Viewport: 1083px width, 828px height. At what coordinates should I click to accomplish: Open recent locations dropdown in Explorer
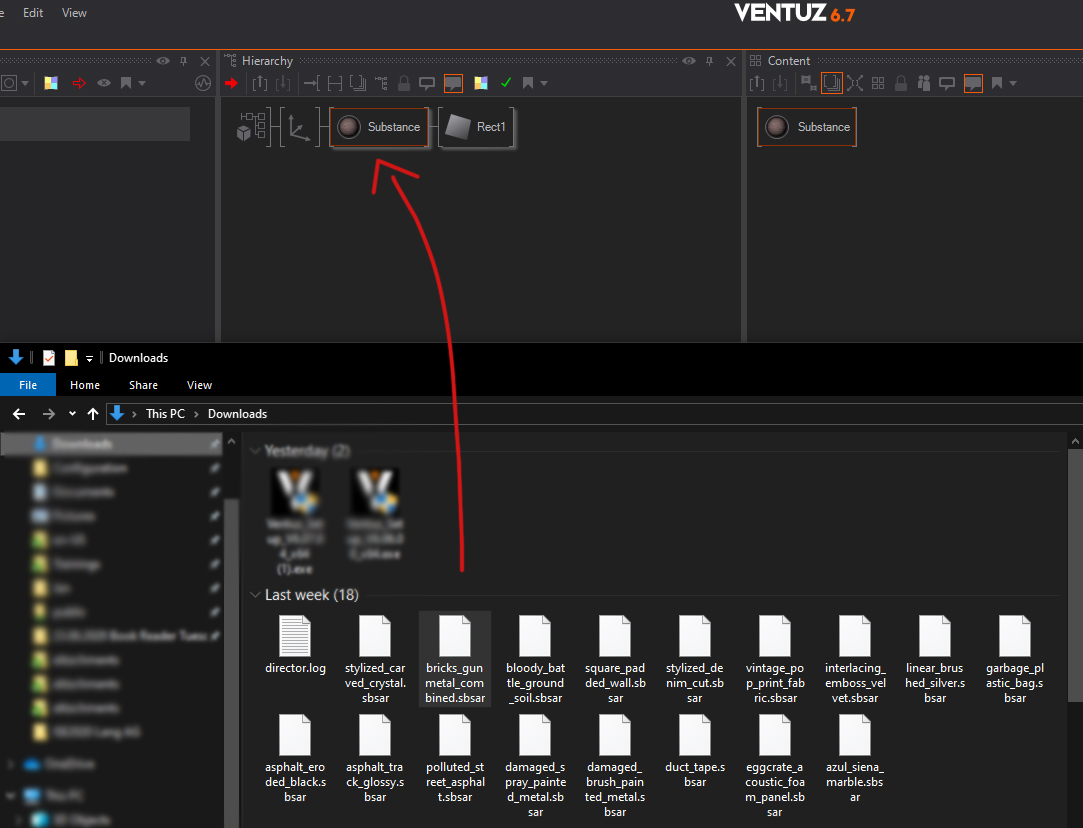[x=72, y=414]
